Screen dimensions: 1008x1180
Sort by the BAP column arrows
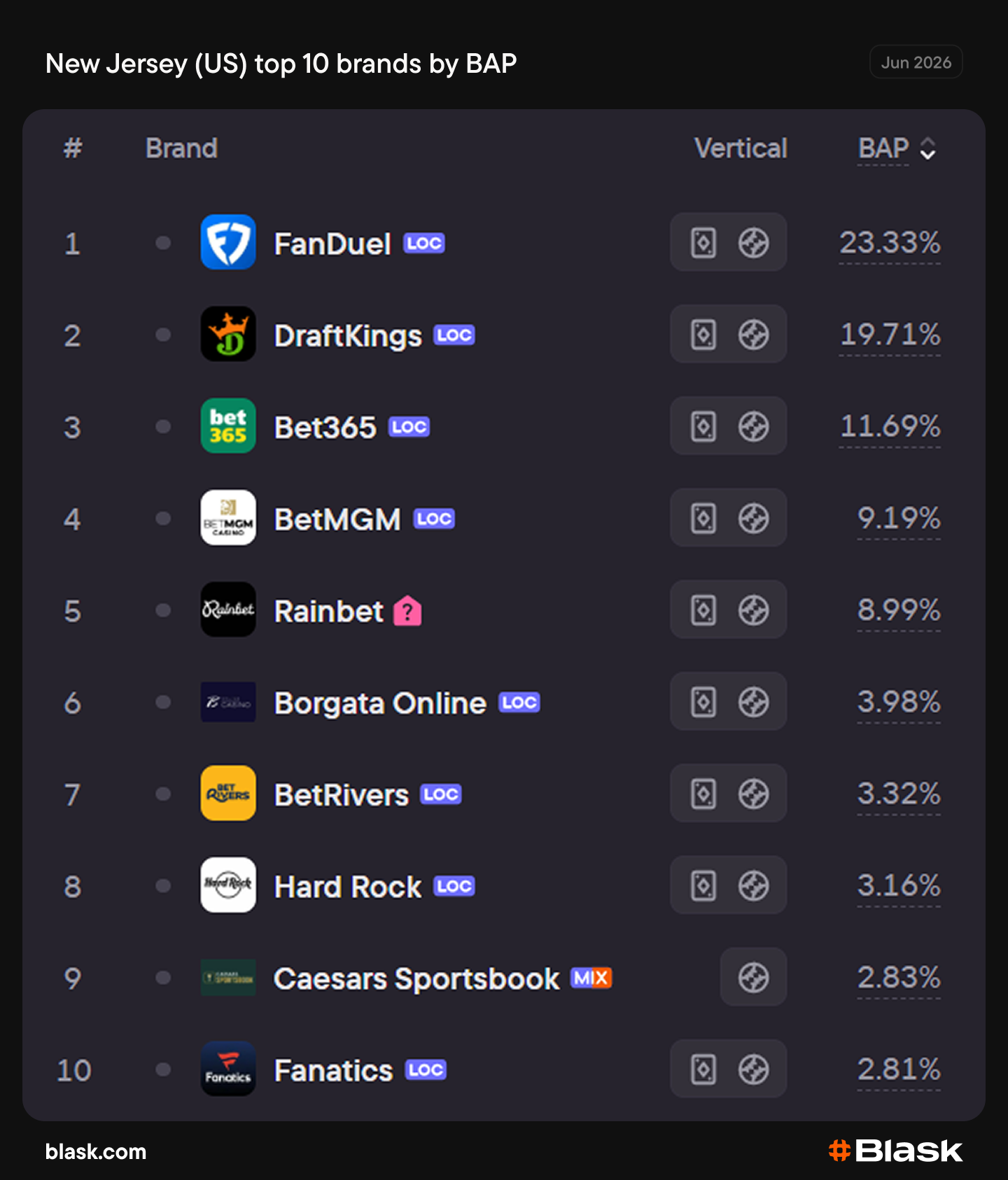[927, 148]
